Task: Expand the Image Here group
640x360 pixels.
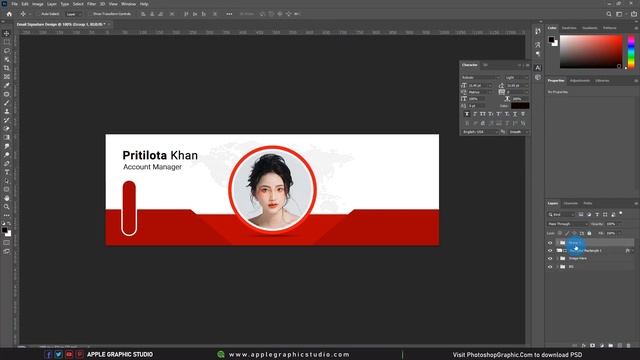Action: coord(557,259)
